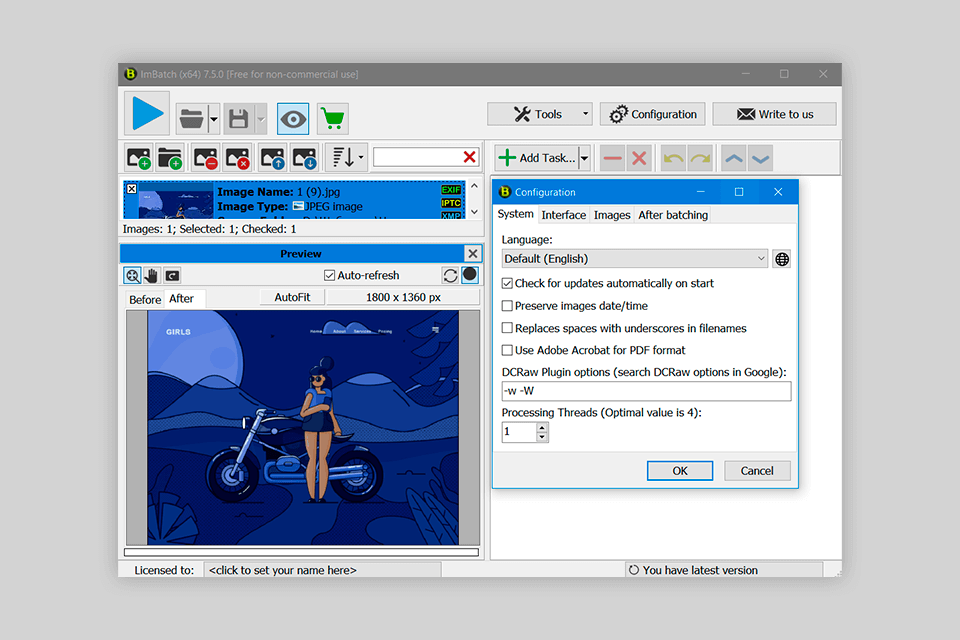Expand the open-folder dropdown arrow
960x640 pixels.
point(214,119)
